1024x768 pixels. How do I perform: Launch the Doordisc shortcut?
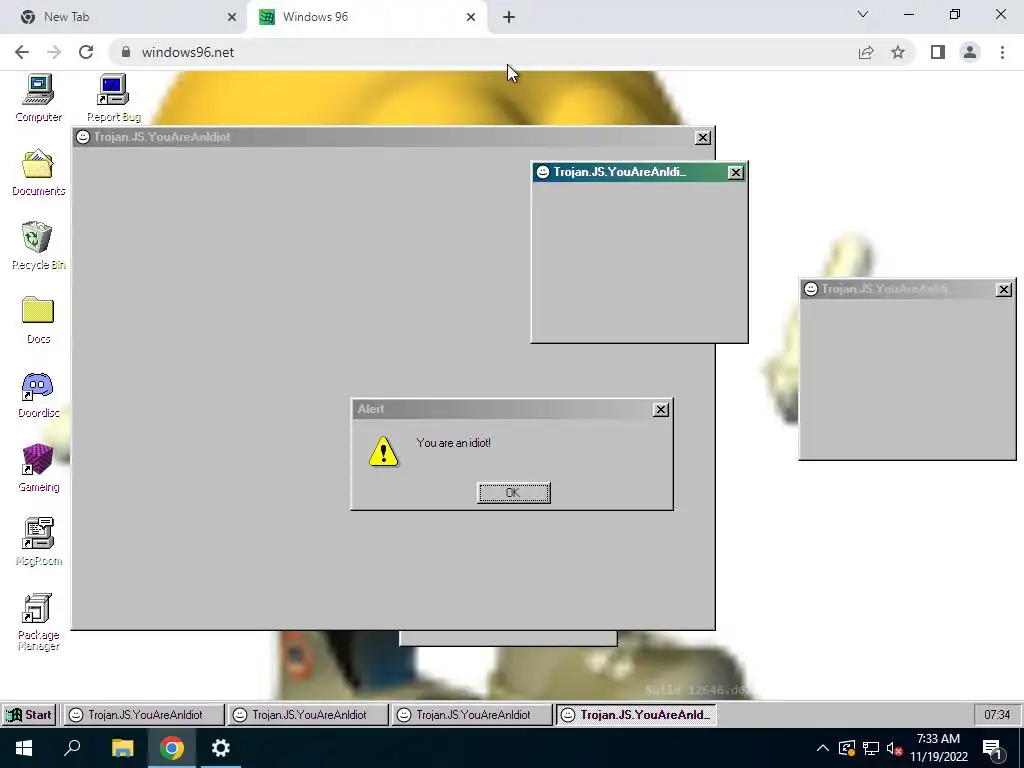pyautogui.click(x=38, y=394)
